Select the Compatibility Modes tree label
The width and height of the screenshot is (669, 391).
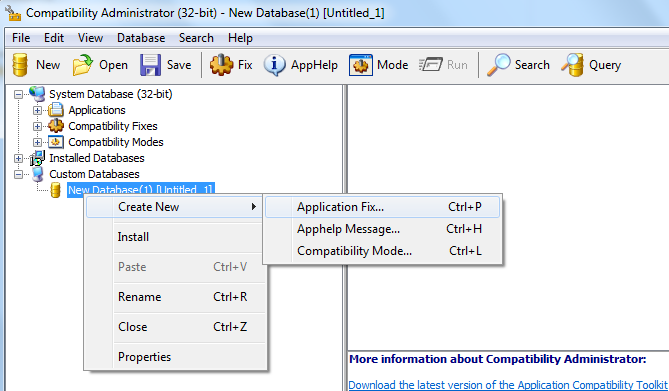(x=116, y=142)
